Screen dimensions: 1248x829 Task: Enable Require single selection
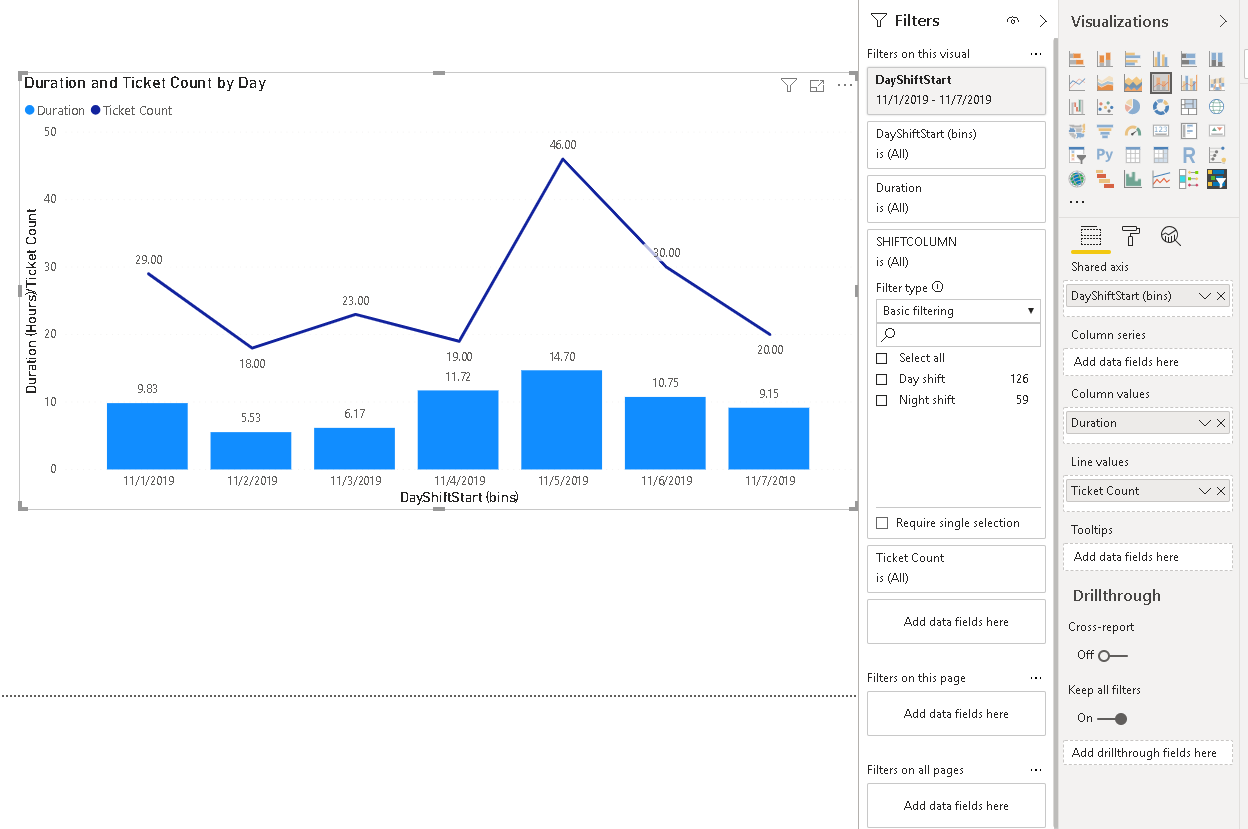click(x=881, y=523)
